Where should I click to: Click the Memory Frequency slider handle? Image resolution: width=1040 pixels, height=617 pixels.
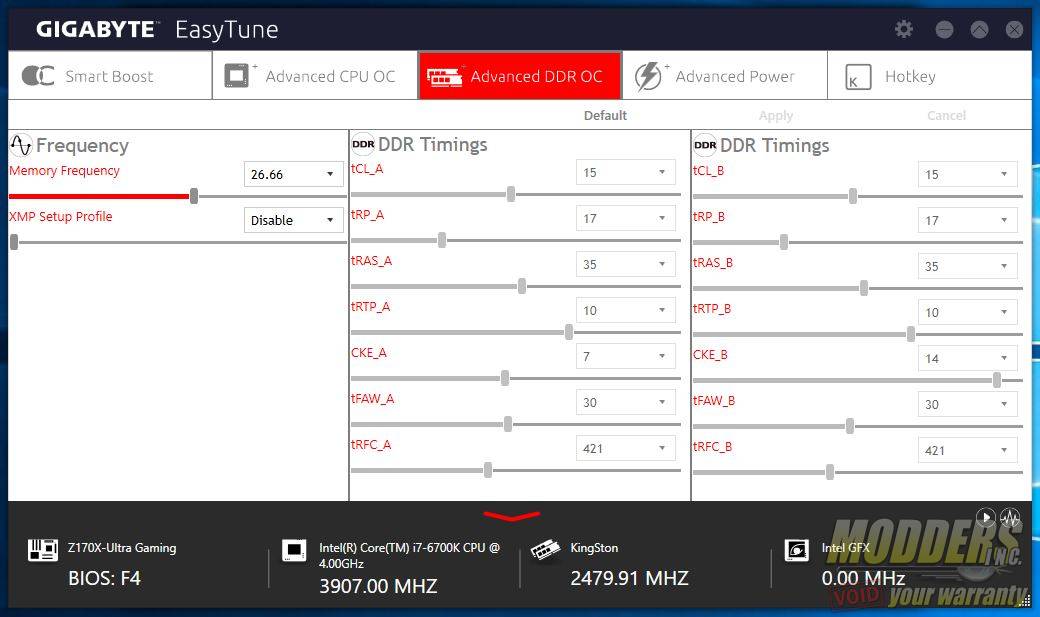[194, 196]
